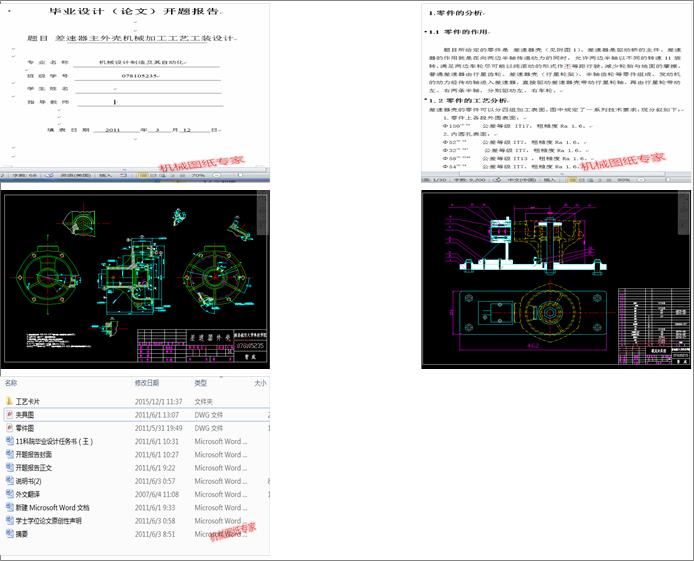
Task: Click 90% zoom level in right Word window
Action: coord(623,180)
